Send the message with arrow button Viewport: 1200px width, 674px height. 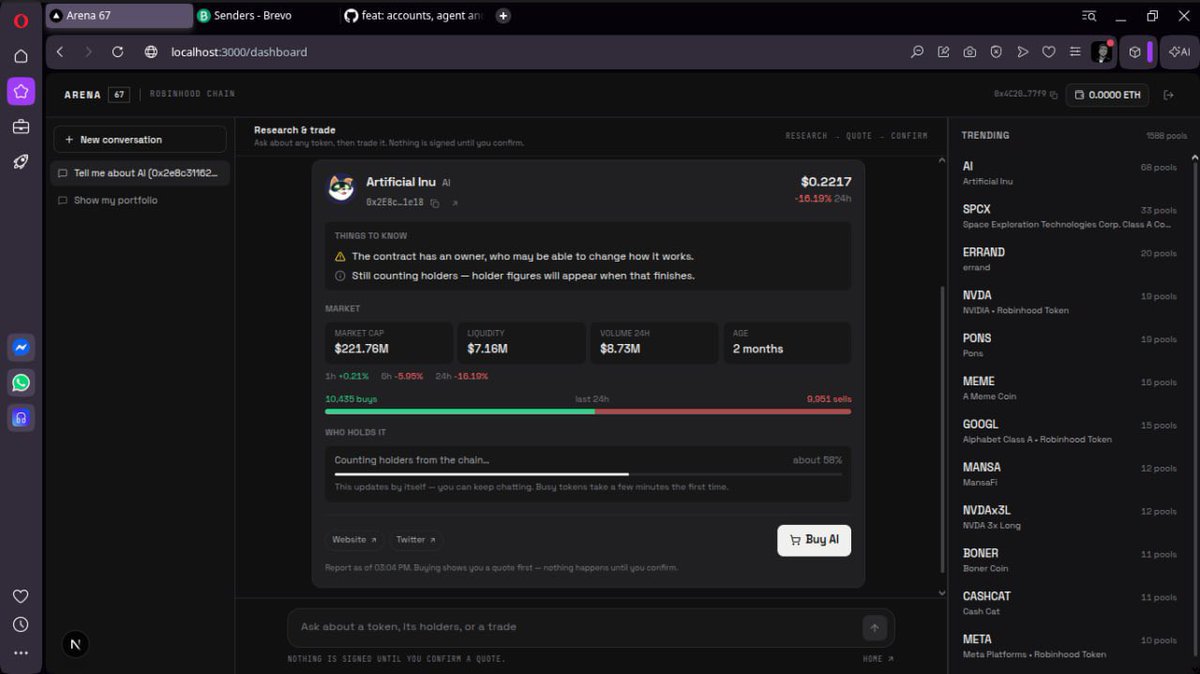point(874,628)
